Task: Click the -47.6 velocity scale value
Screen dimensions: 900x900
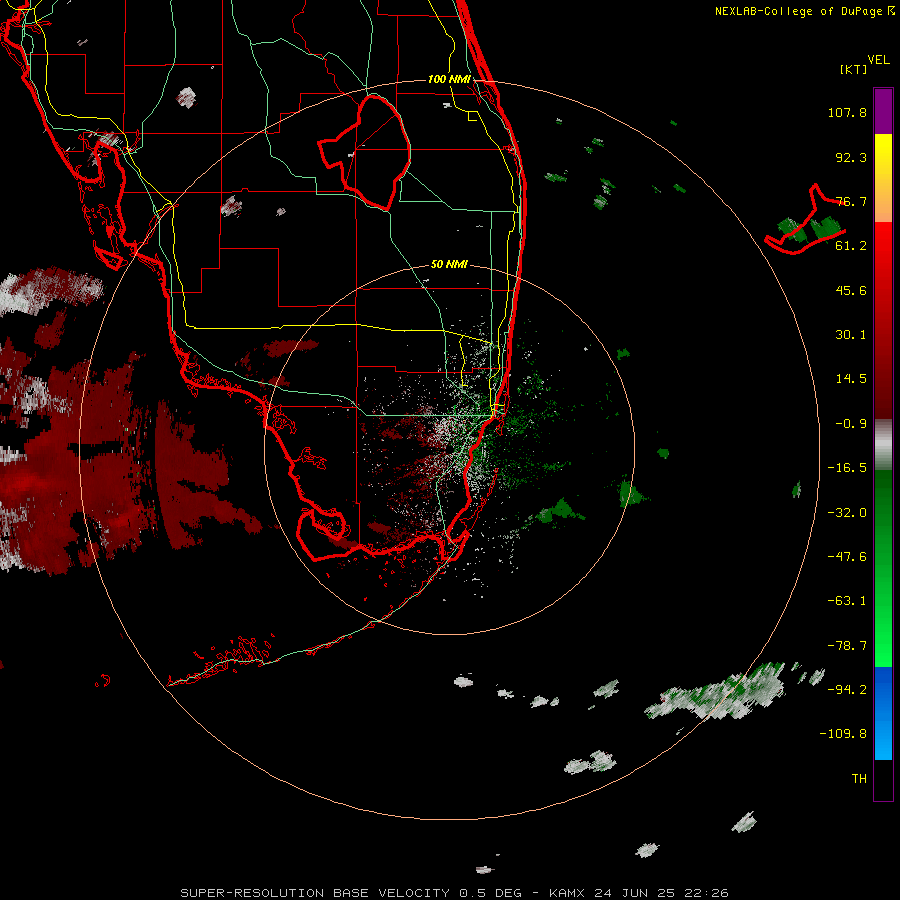Action: [847, 557]
